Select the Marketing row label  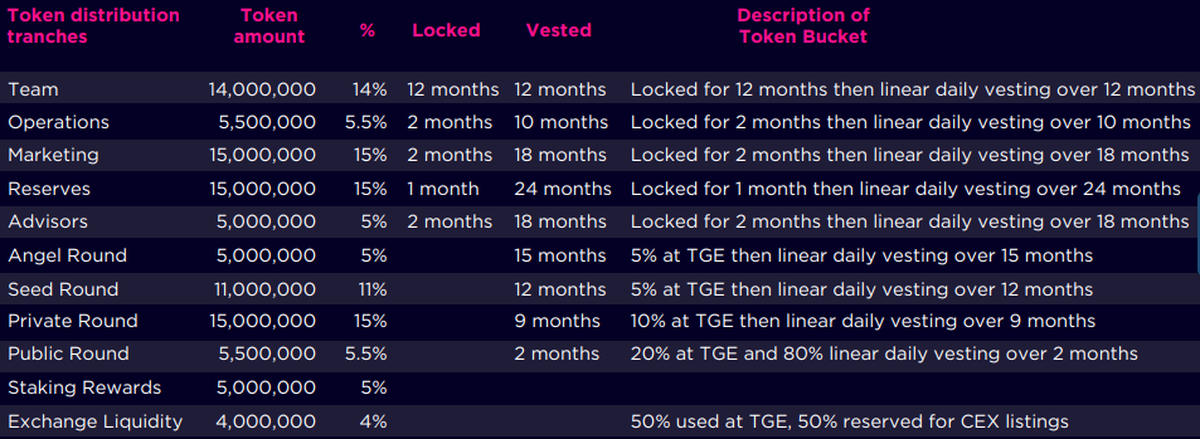[x=53, y=155]
